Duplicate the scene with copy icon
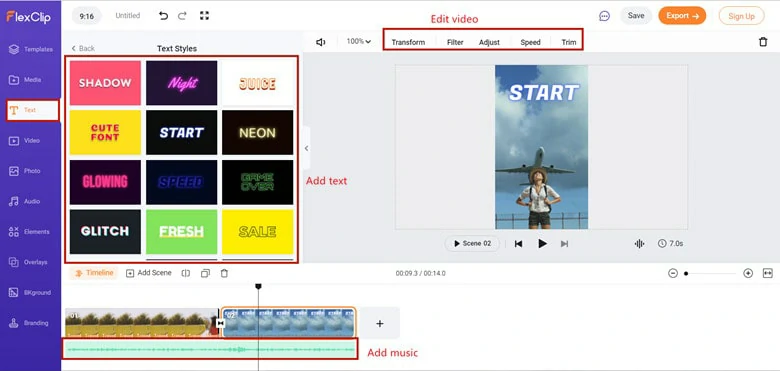780x371 pixels. point(205,273)
